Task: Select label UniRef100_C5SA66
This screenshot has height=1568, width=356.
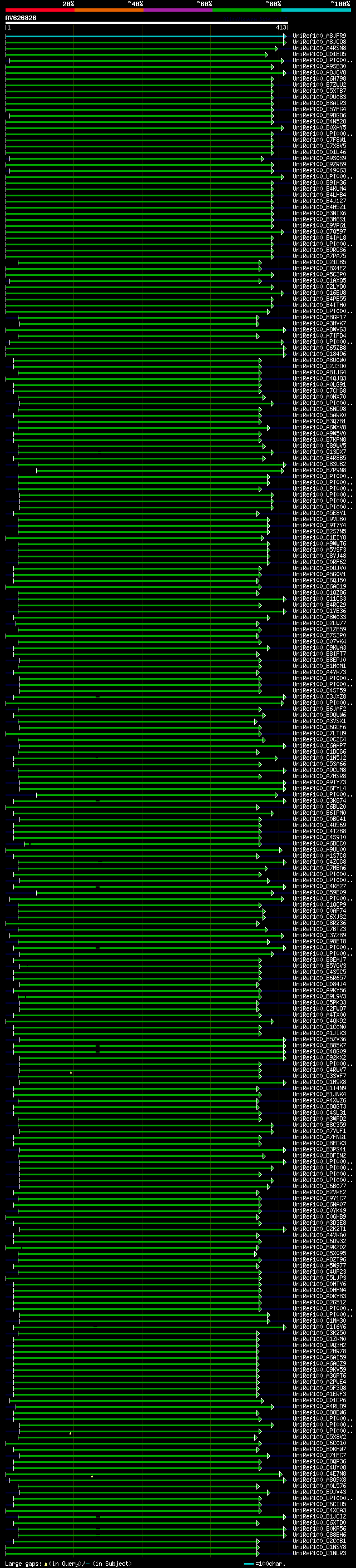Action: [x=319, y=764]
